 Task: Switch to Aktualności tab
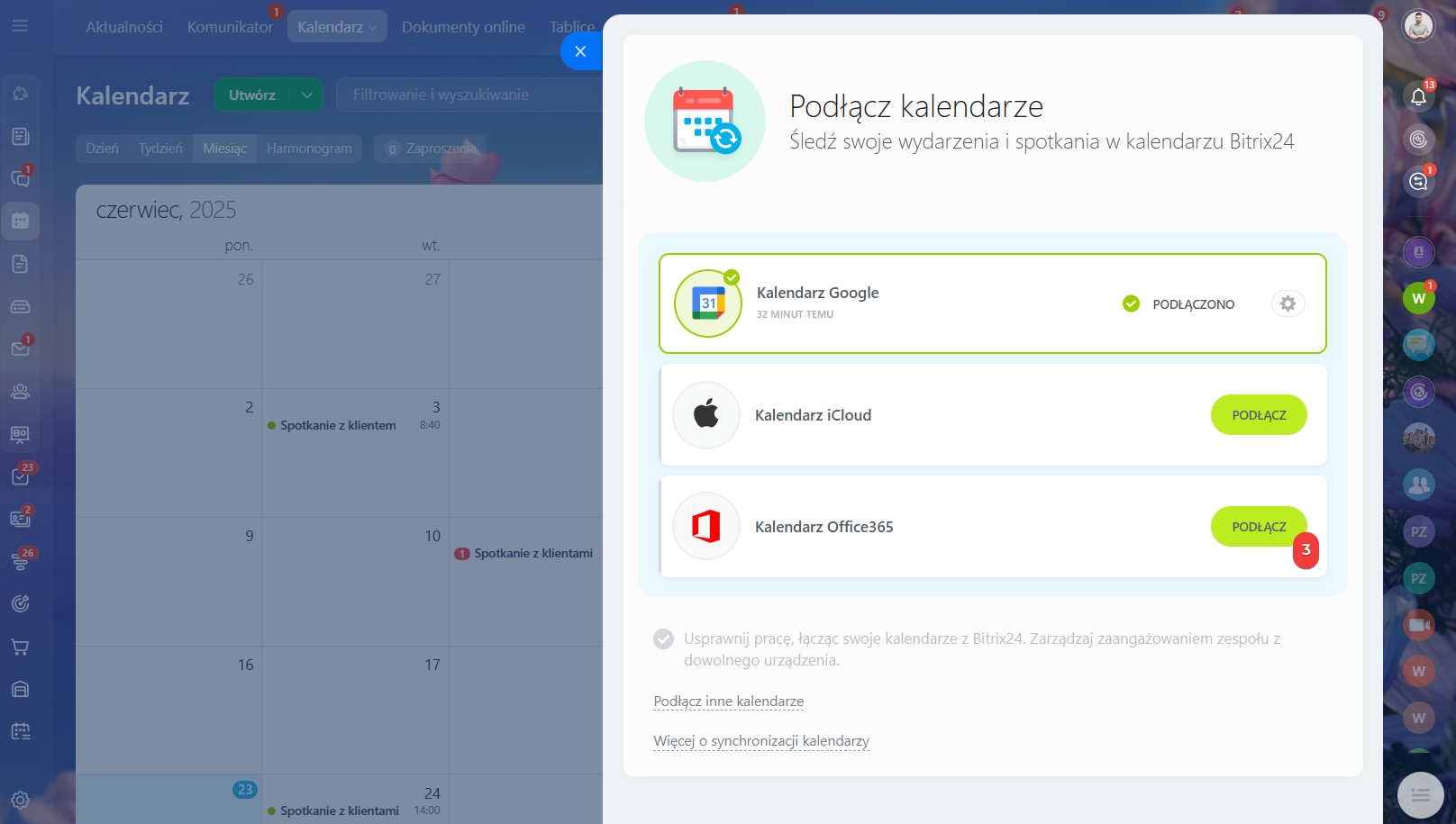pos(124,27)
